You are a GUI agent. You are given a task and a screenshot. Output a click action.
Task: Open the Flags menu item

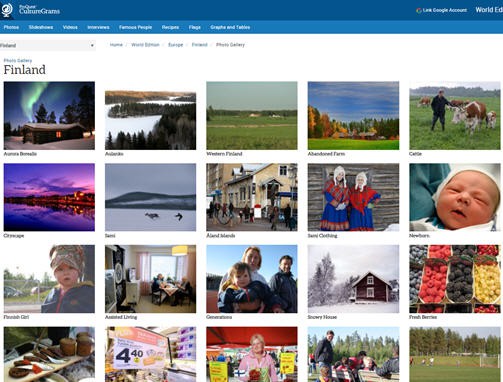tap(195, 27)
